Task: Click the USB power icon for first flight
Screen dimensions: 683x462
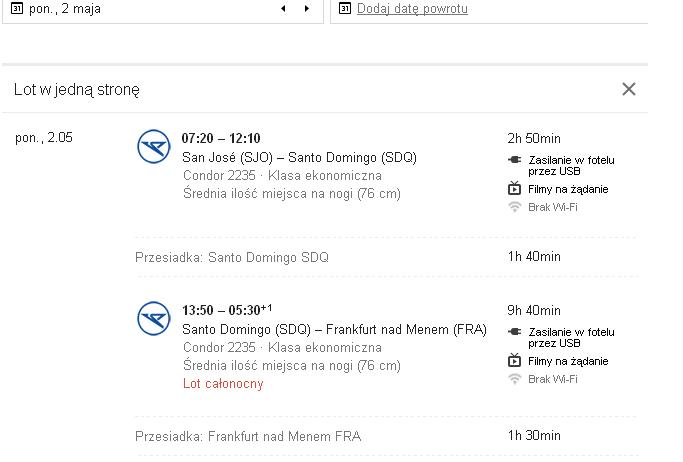Action: point(514,160)
